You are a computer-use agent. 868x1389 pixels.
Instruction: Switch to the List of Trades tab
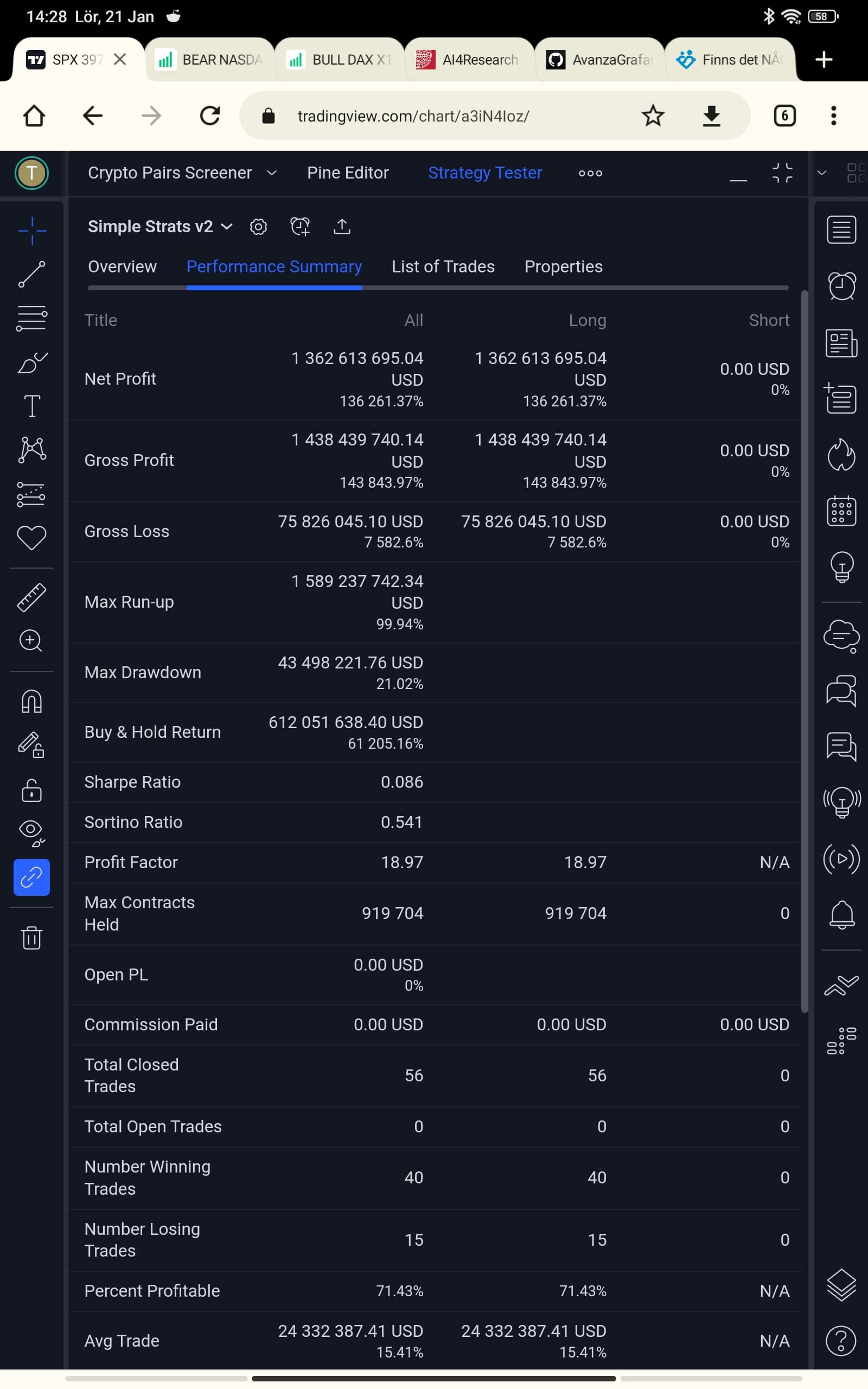(x=443, y=266)
